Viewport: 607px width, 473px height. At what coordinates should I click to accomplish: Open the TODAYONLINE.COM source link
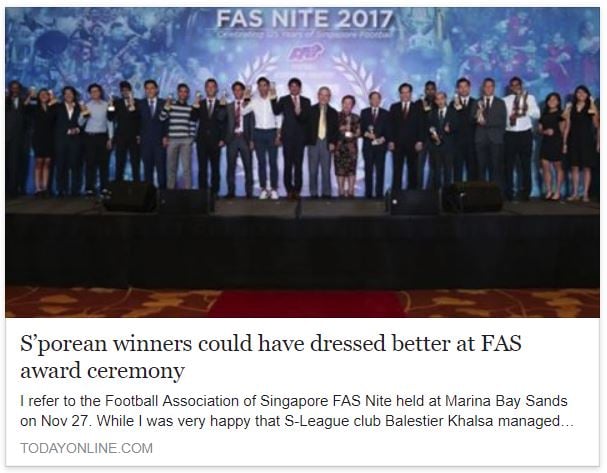coord(86,448)
